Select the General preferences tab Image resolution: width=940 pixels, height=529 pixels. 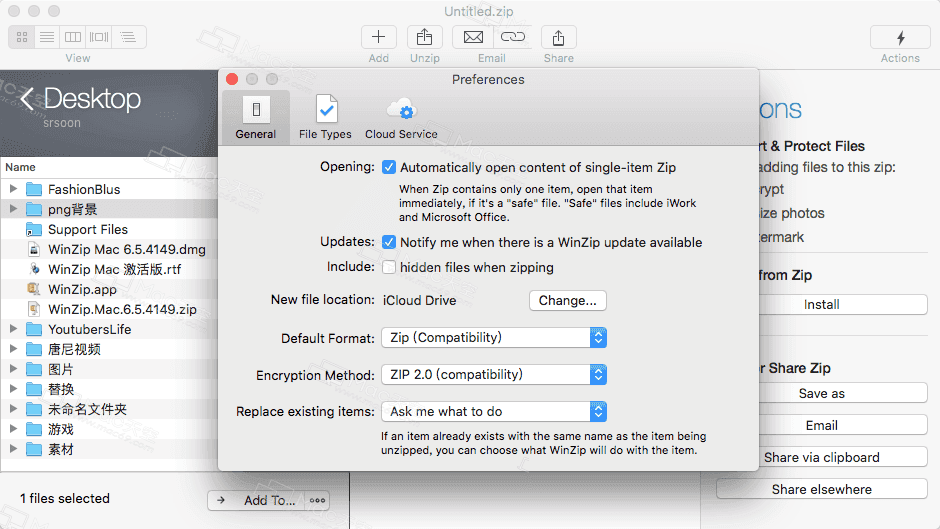click(256, 118)
